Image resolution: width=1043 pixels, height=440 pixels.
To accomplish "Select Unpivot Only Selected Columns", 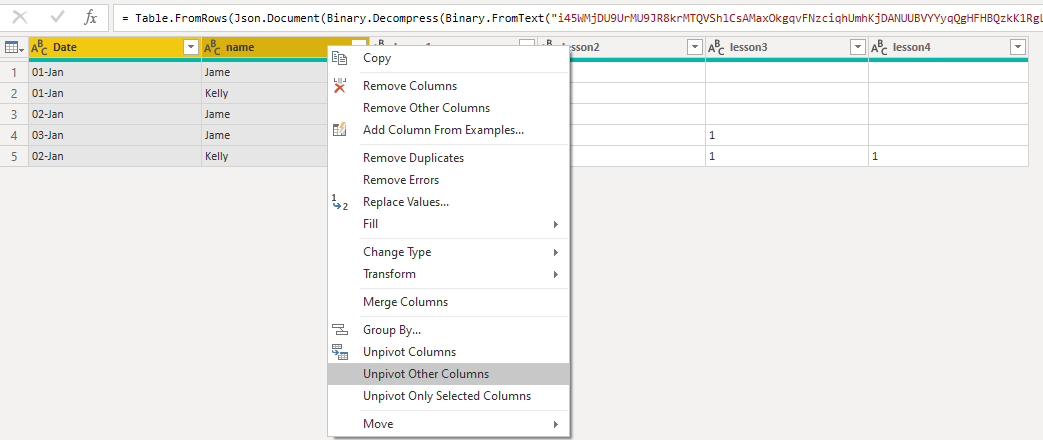I will pos(448,395).
